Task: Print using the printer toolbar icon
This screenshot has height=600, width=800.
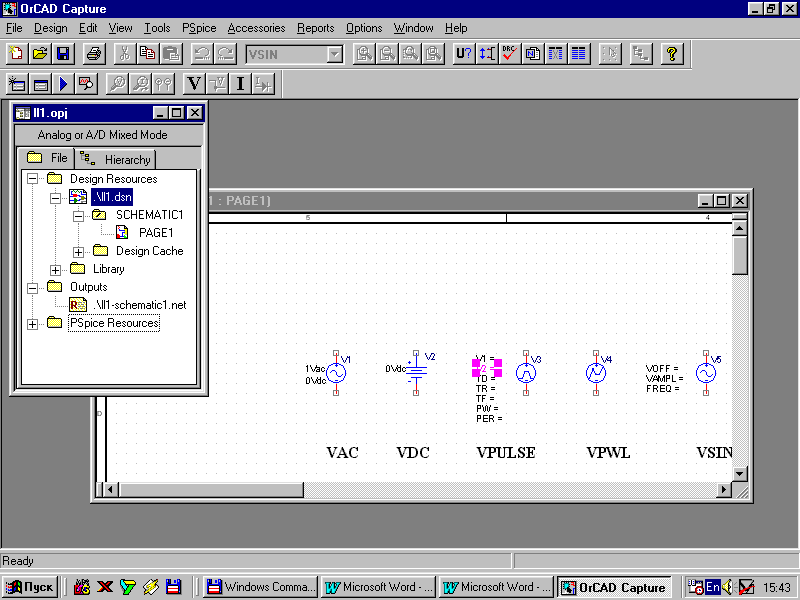Action: point(94,54)
